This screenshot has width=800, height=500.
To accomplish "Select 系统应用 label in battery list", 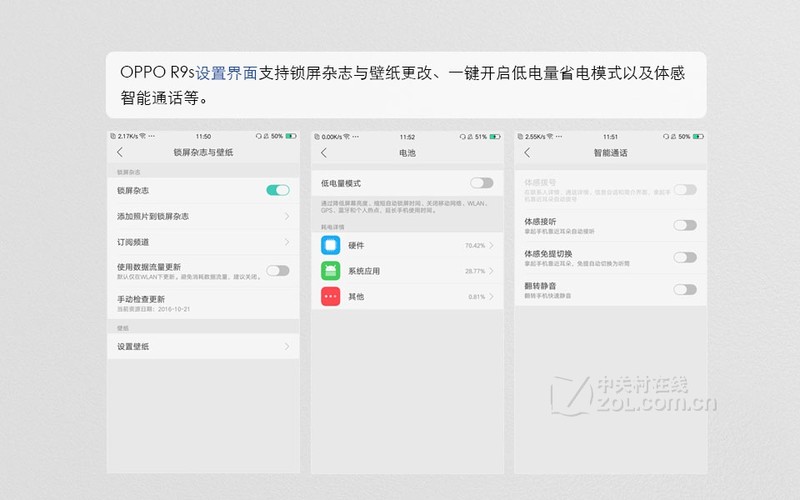I will pos(364,271).
